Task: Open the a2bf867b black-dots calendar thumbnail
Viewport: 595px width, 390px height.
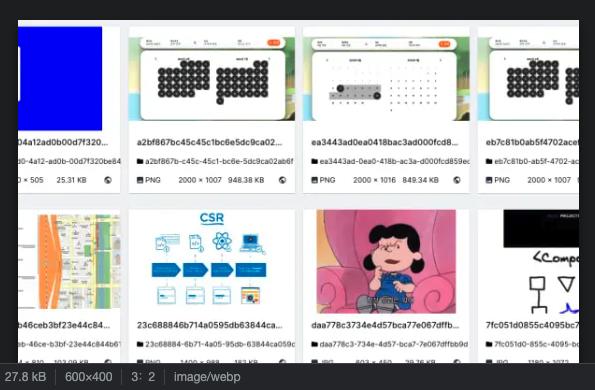Action: click(212, 79)
